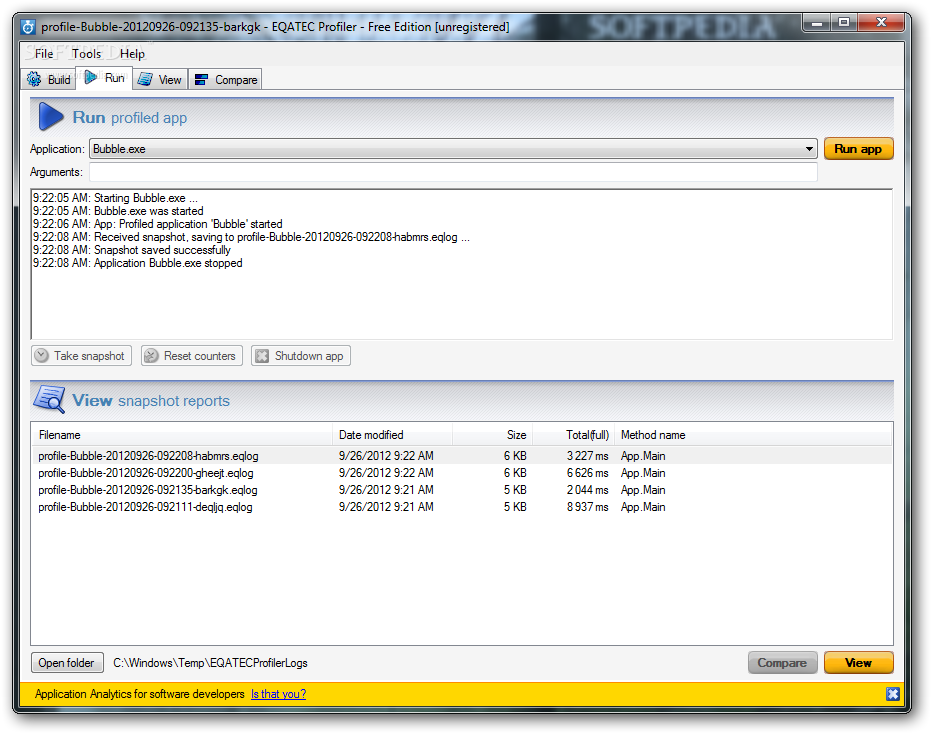Select profile-Bubble-20120926-092208-habmrs.eqlog row
The height and width of the screenshot is (734, 932).
[462, 456]
